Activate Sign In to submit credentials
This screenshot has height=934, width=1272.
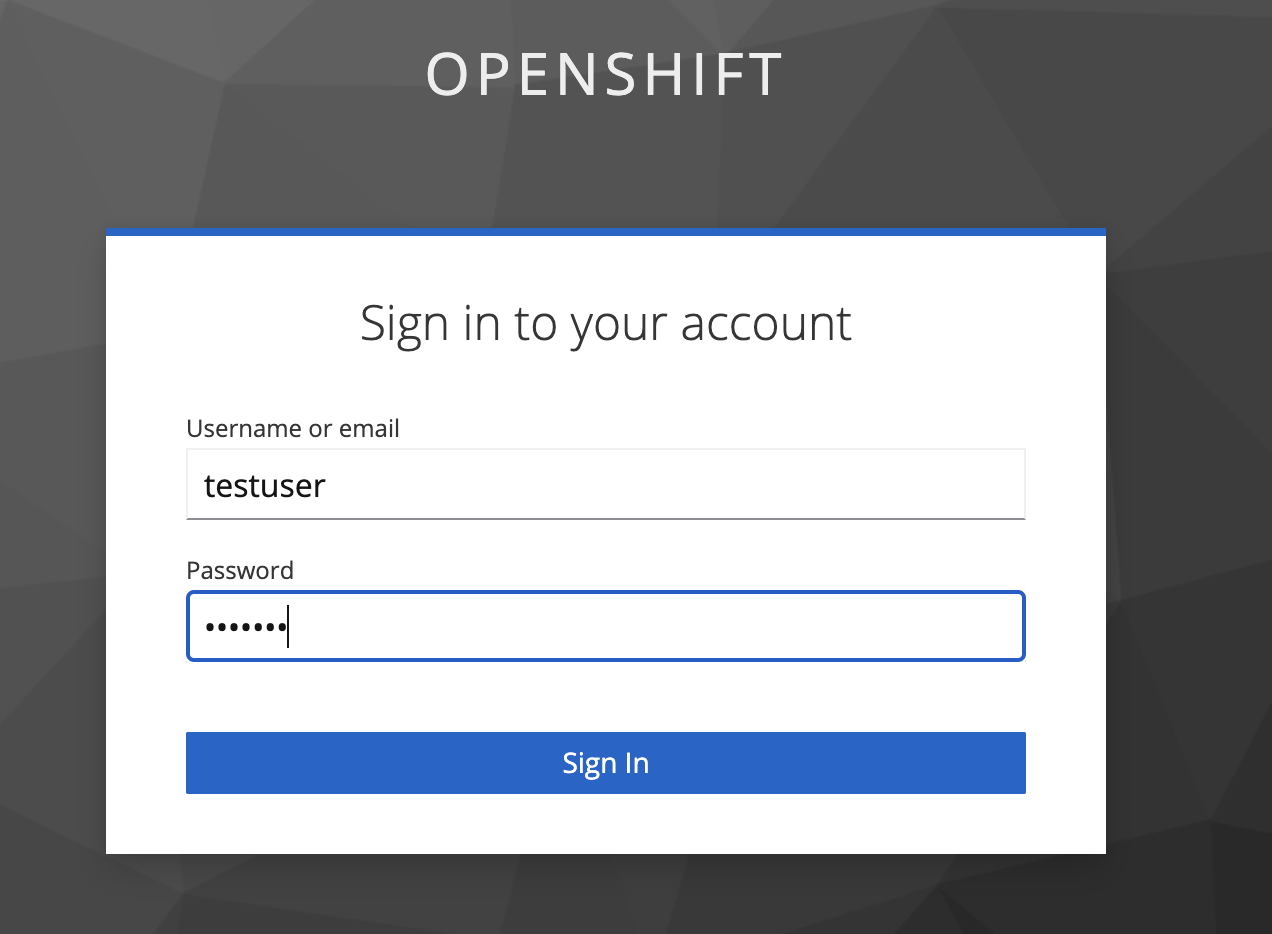coord(605,762)
